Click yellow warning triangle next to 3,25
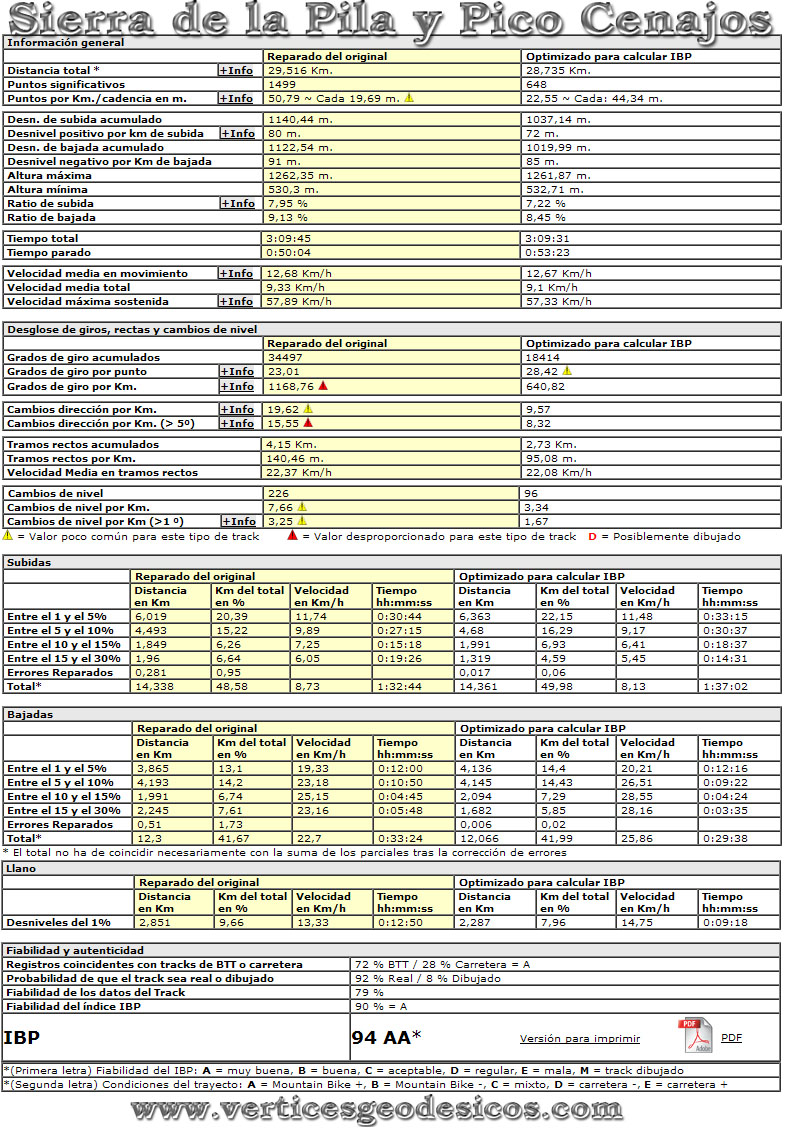The width and height of the screenshot is (785, 1133). click(302, 521)
